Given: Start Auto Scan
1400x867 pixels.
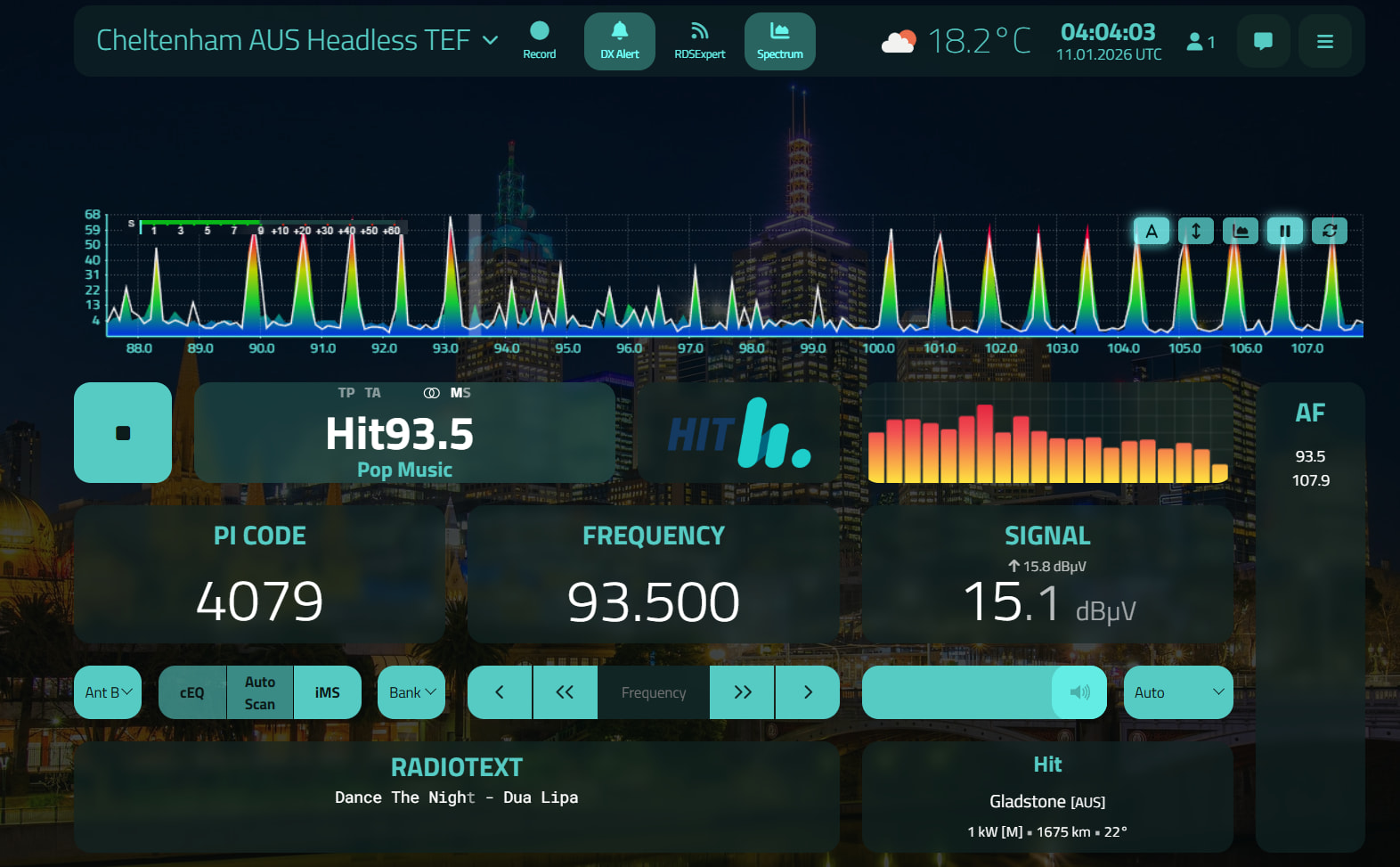Looking at the screenshot, I should point(260,692).
